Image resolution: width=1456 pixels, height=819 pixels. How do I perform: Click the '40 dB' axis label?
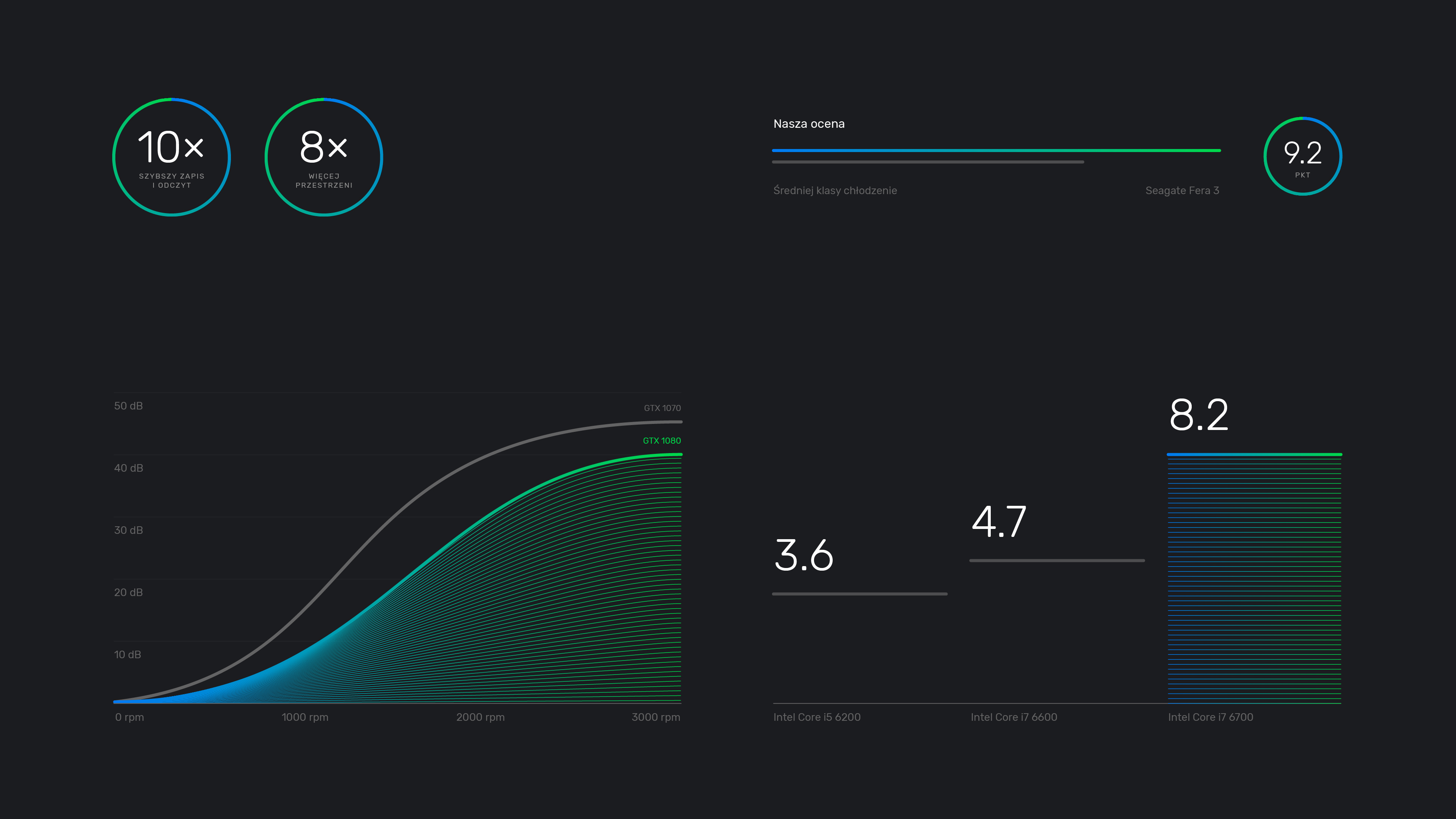[128, 468]
